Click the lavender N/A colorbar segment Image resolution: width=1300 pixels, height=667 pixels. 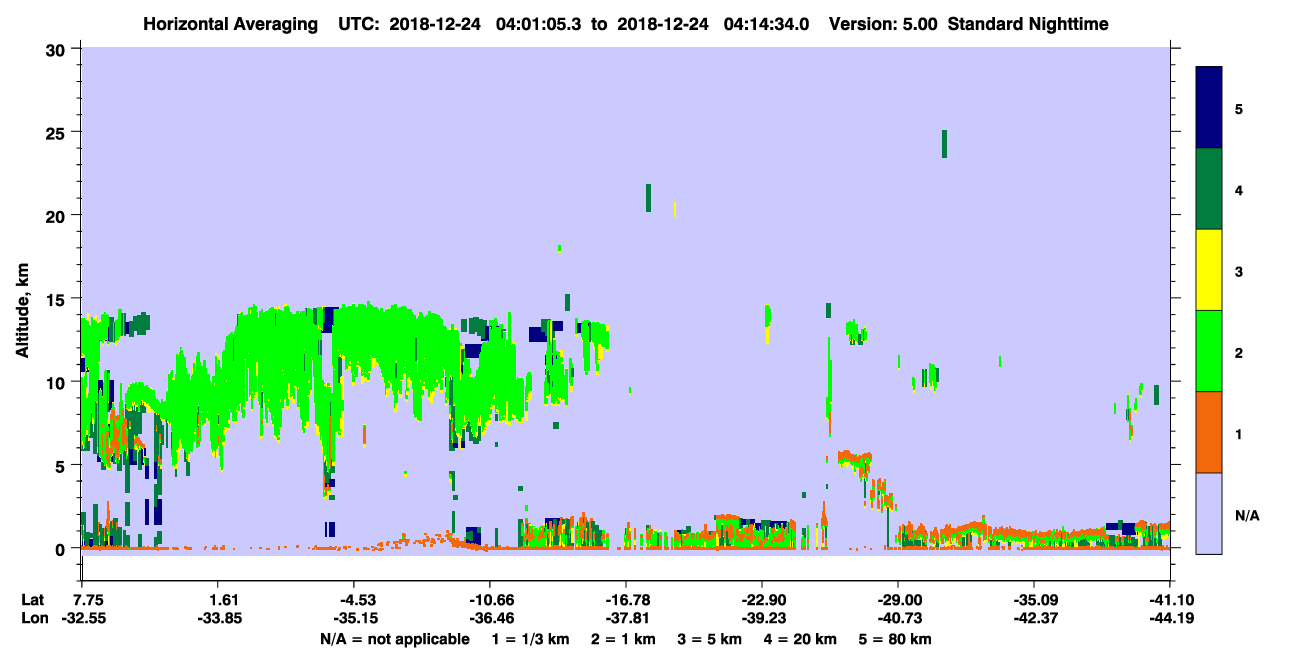(1209, 513)
